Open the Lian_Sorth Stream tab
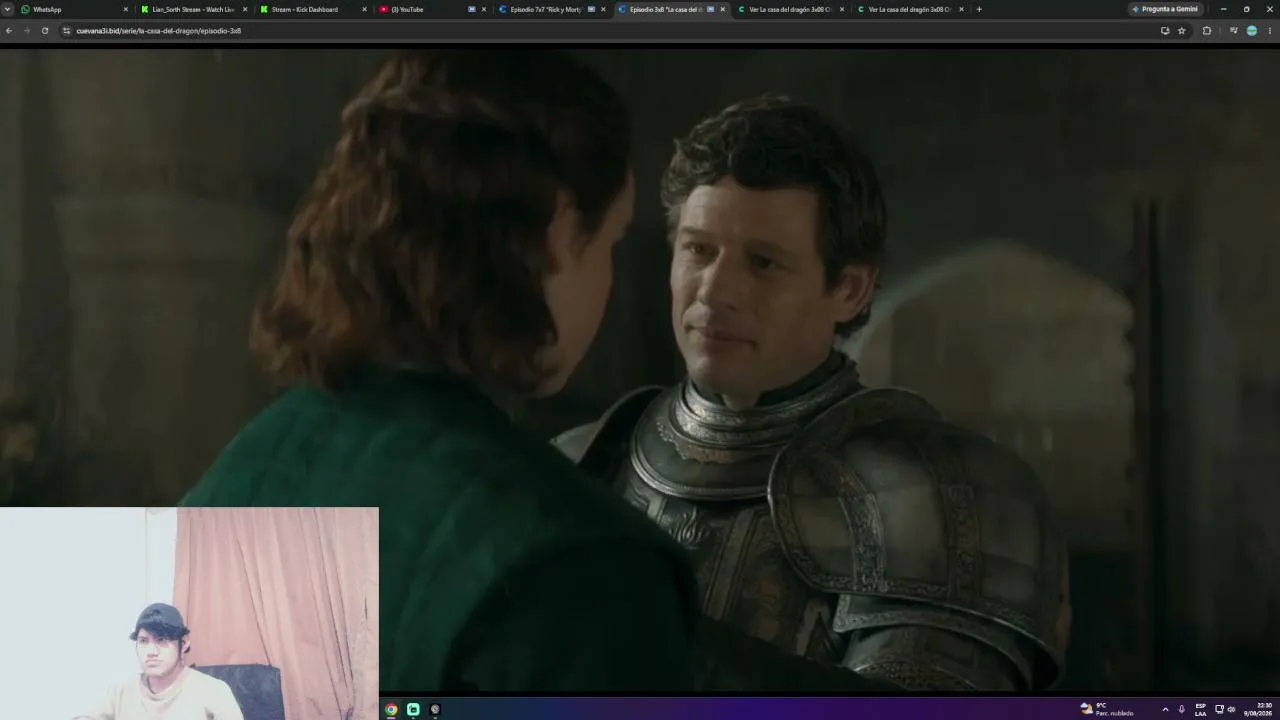Viewport: 1280px width, 720px height. tap(193, 9)
